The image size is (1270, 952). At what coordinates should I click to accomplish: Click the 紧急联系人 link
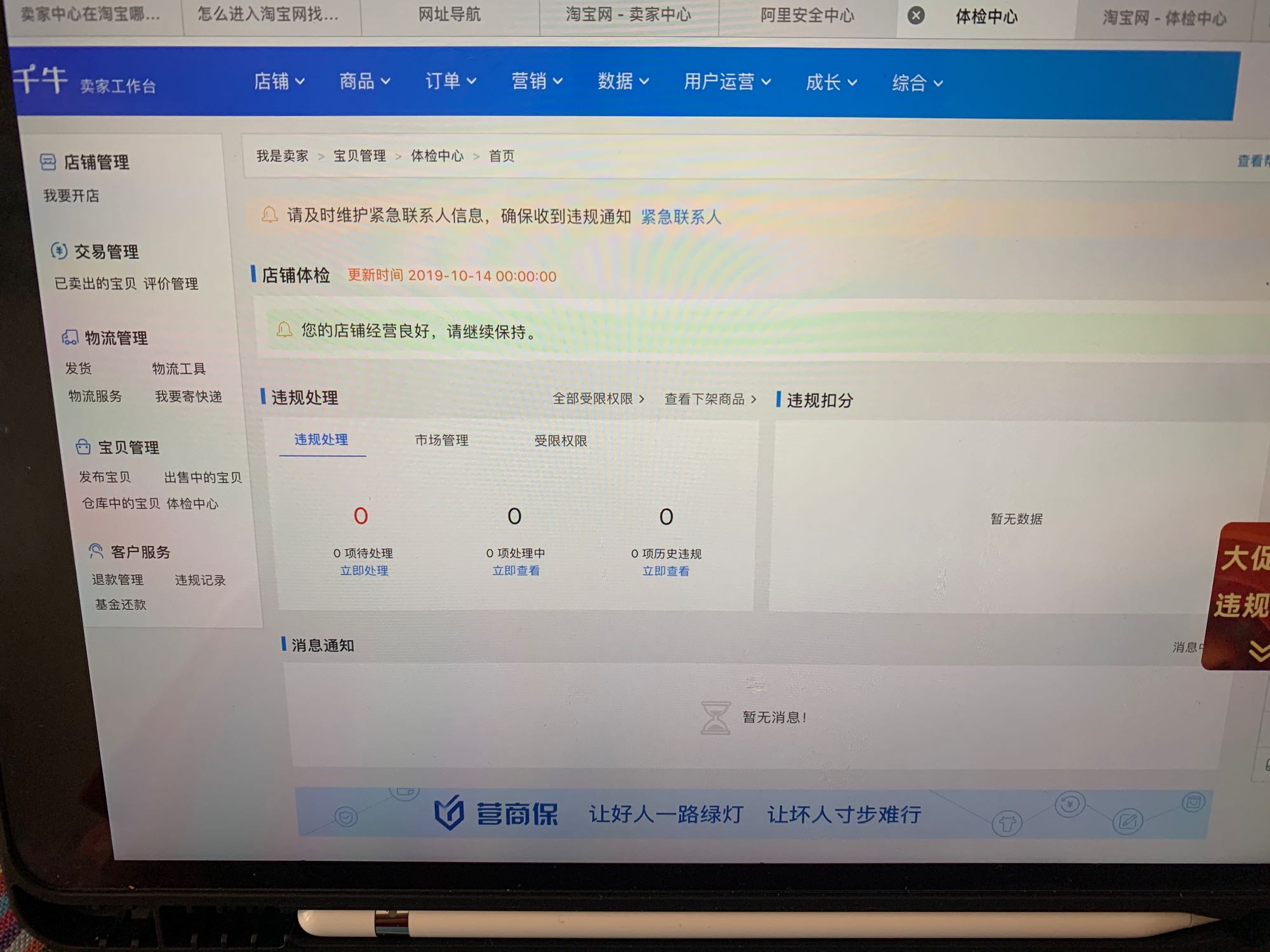click(681, 217)
